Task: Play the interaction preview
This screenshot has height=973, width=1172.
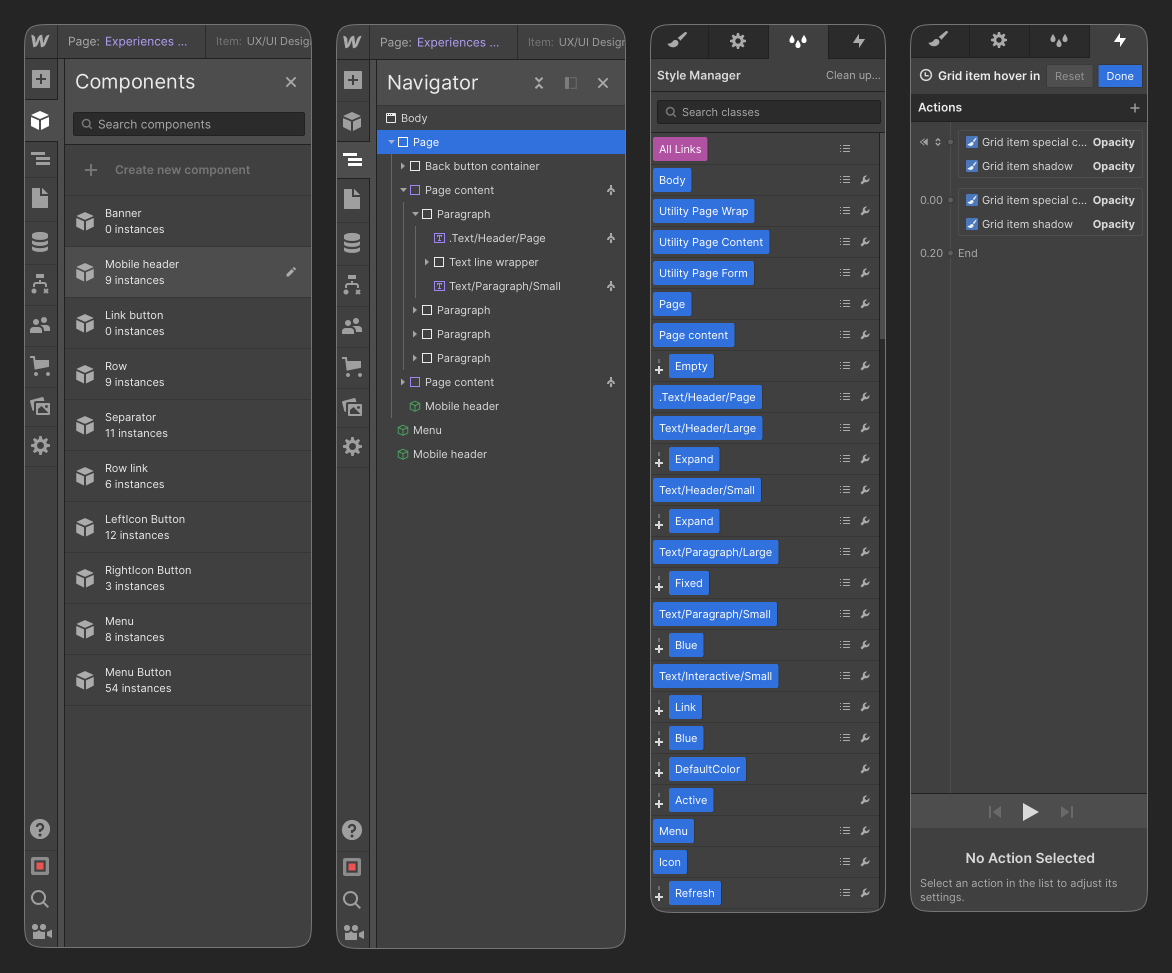Action: (x=1029, y=812)
